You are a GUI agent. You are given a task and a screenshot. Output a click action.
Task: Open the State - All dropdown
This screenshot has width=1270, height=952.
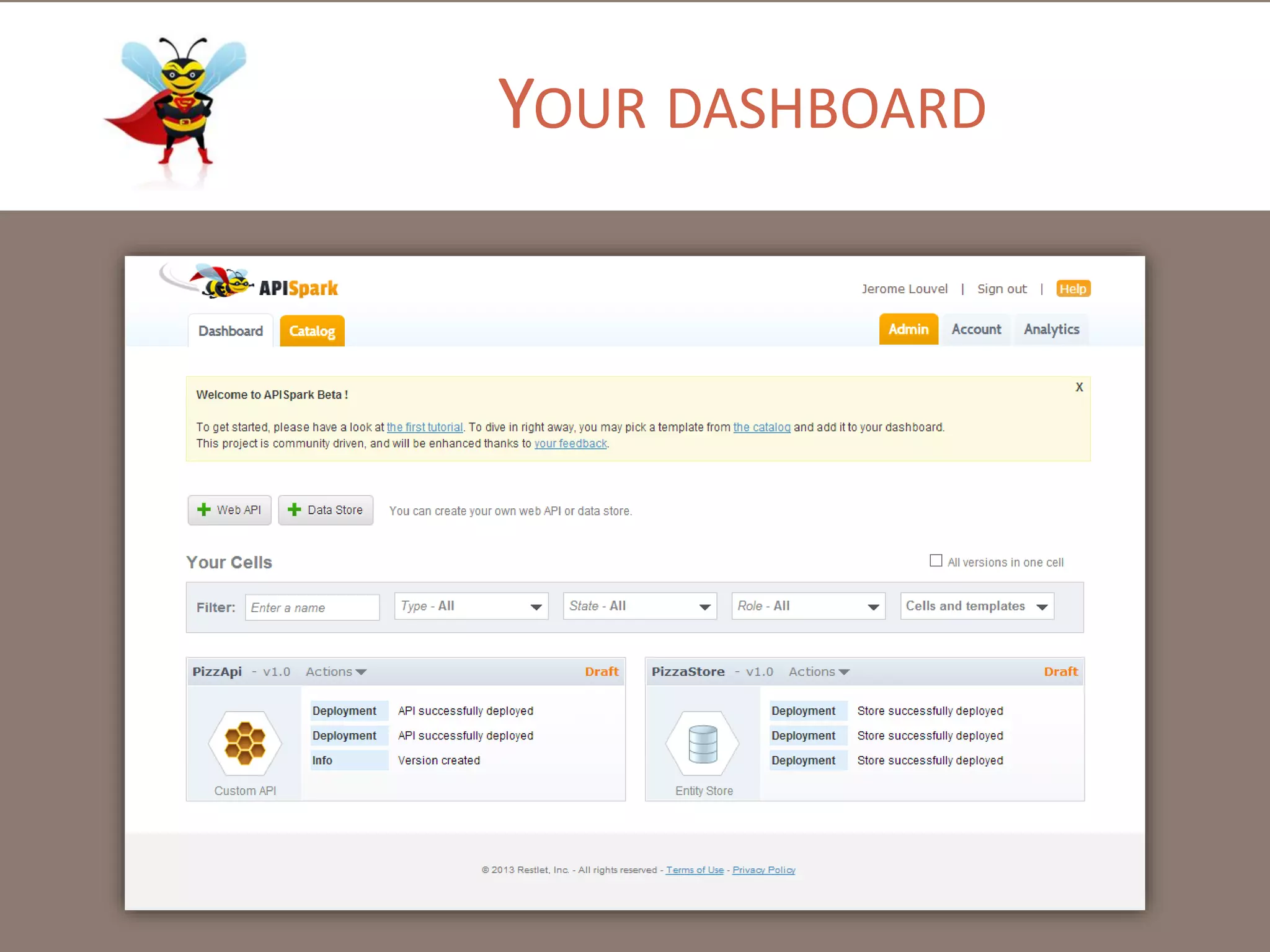coord(640,606)
